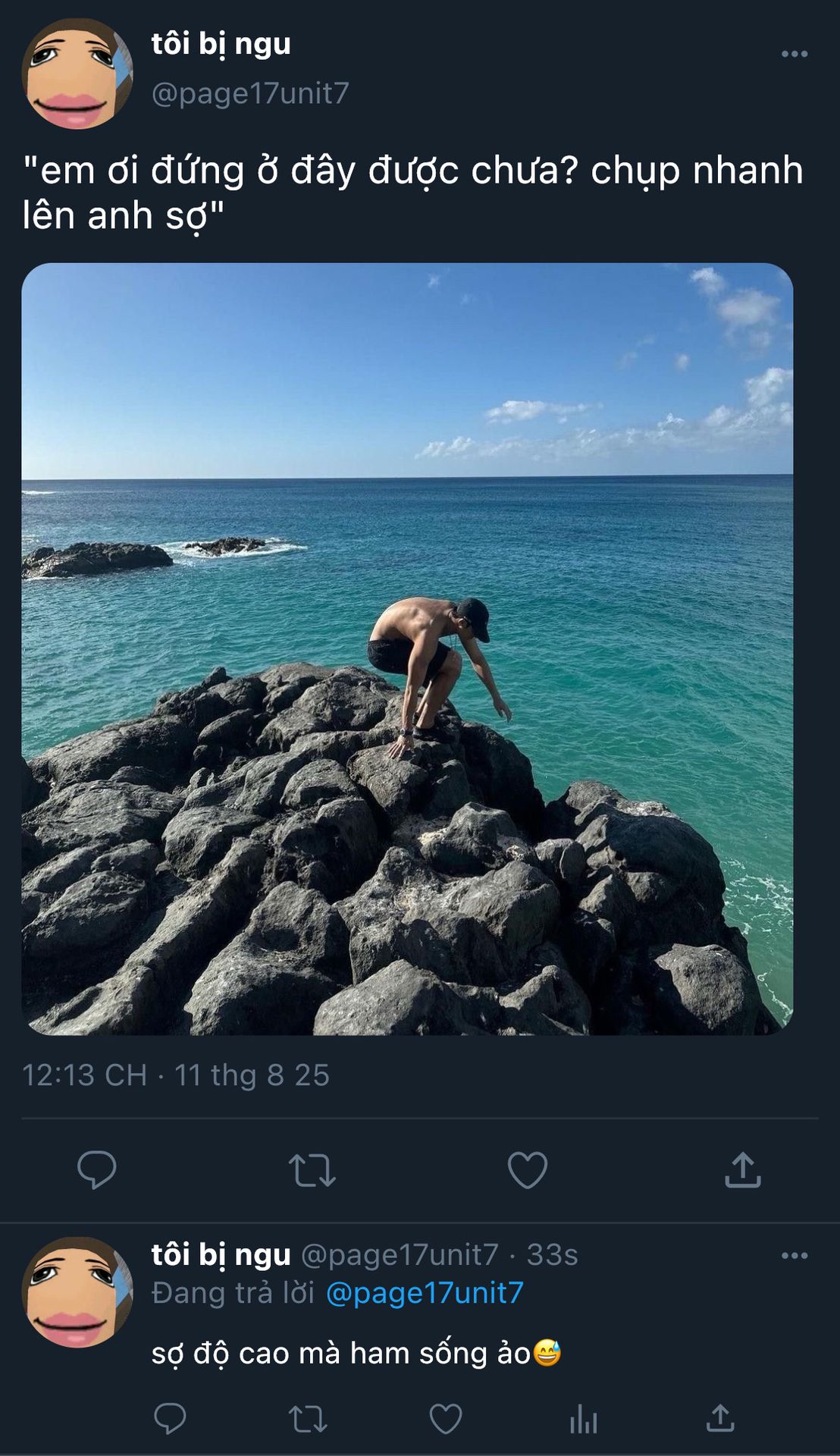Open the reply tweet's three-dot options menu
840x1456 pixels.
(794, 1256)
